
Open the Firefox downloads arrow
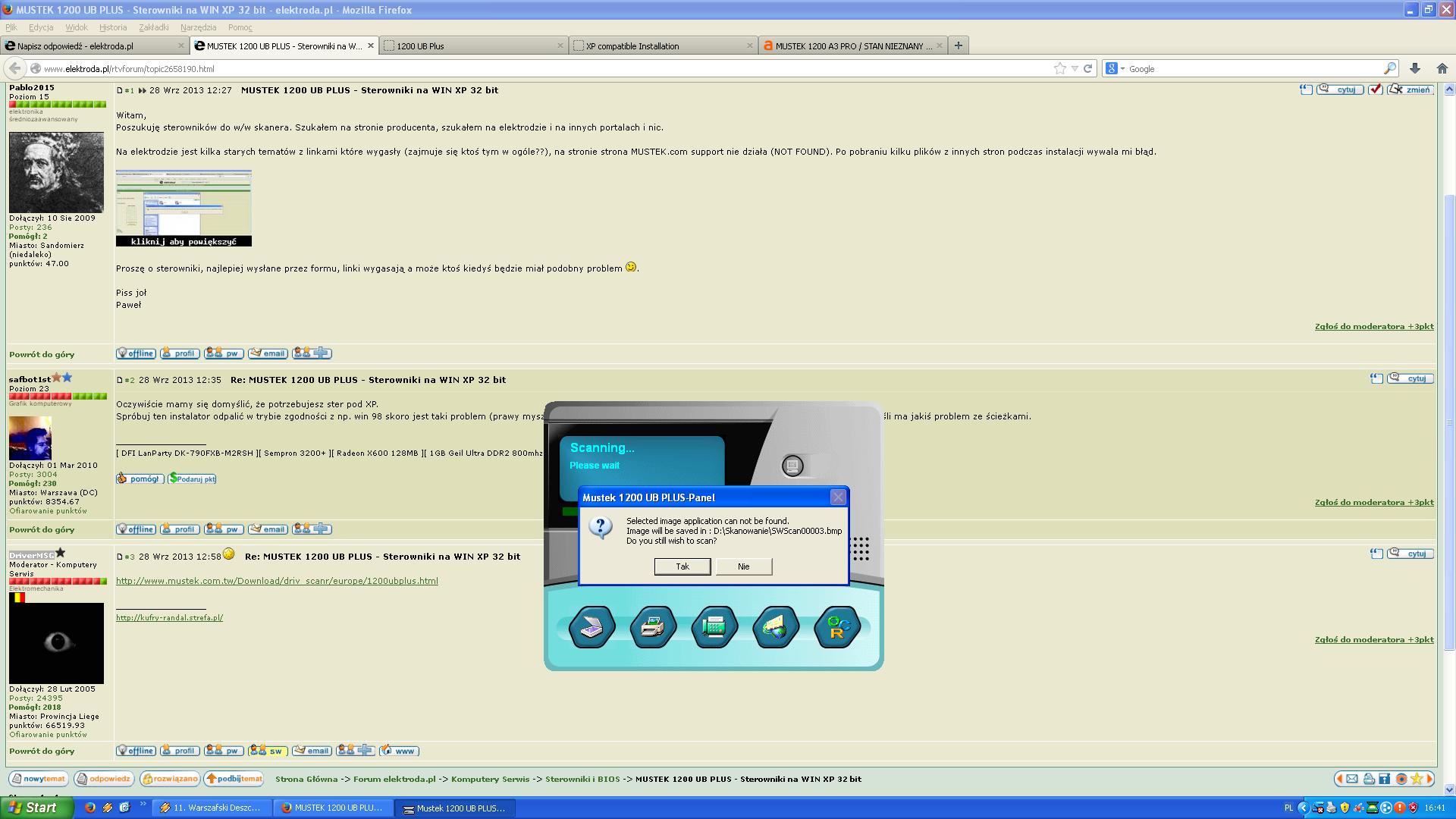1414,68
